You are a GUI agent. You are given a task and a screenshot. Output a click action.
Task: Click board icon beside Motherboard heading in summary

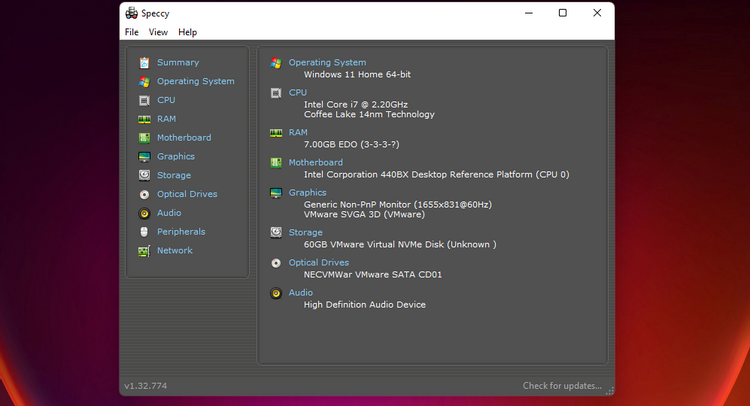pyautogui.click(x=276, y=163)
